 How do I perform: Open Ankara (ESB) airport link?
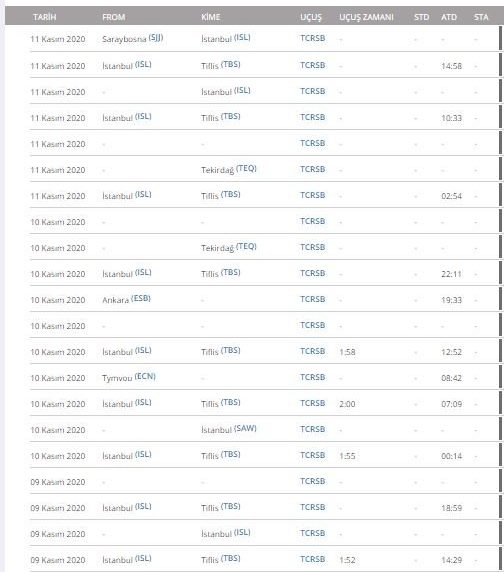point(127,299)
